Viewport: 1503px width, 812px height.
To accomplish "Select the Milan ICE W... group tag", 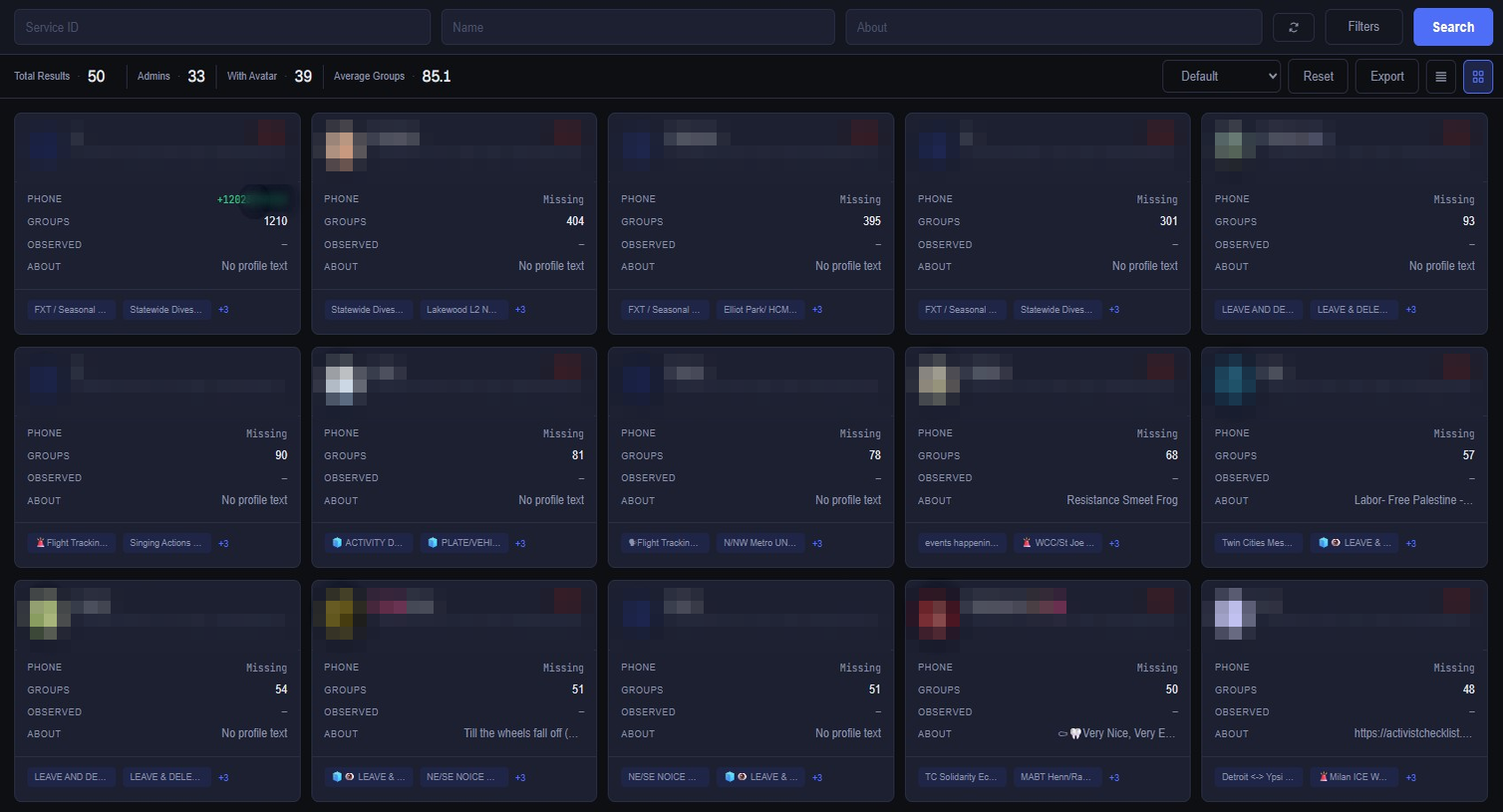I will pyautogui.click(x=1353, y=777).
